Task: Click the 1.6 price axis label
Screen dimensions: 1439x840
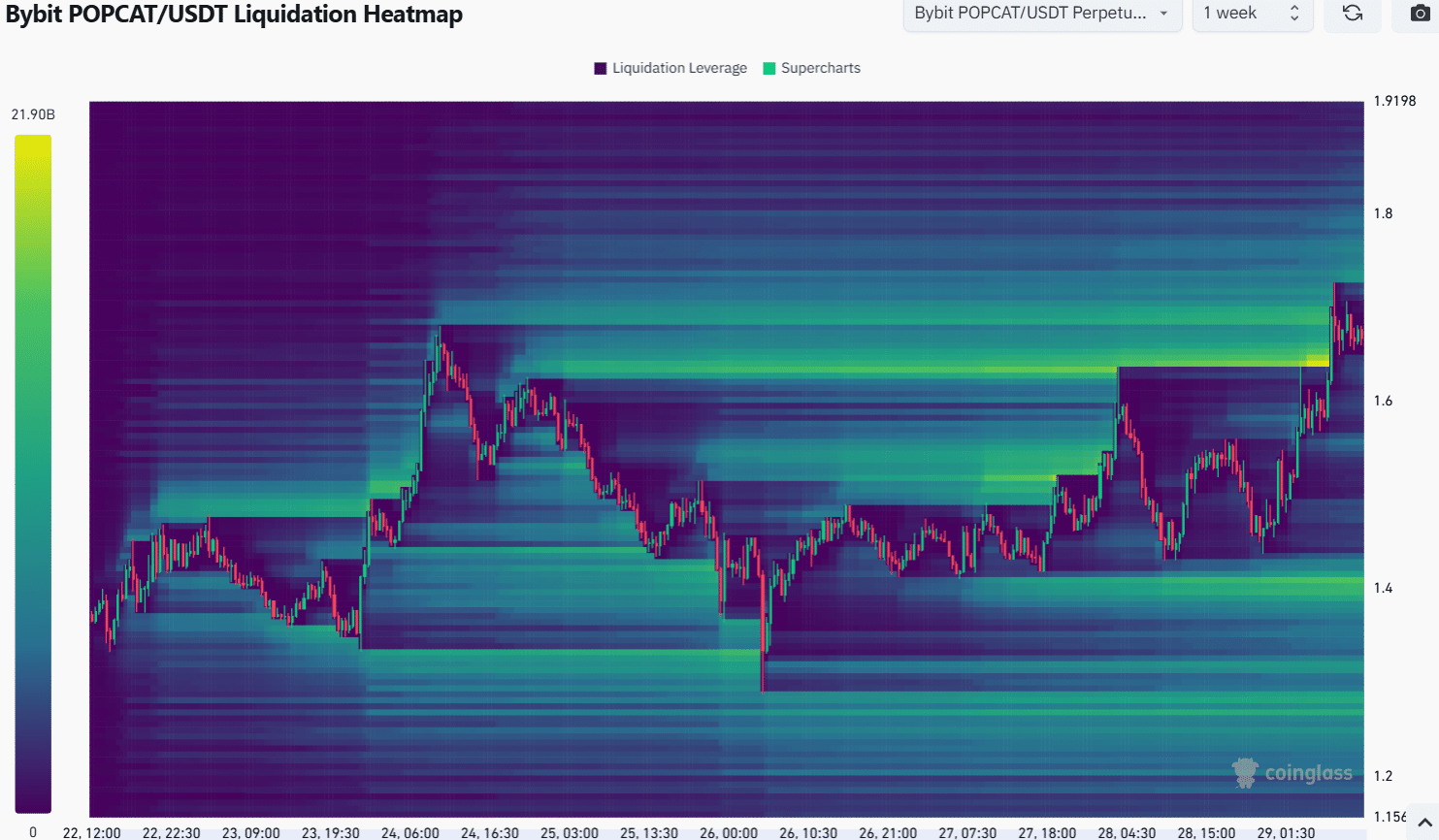Action: [x=1384, y=401]
